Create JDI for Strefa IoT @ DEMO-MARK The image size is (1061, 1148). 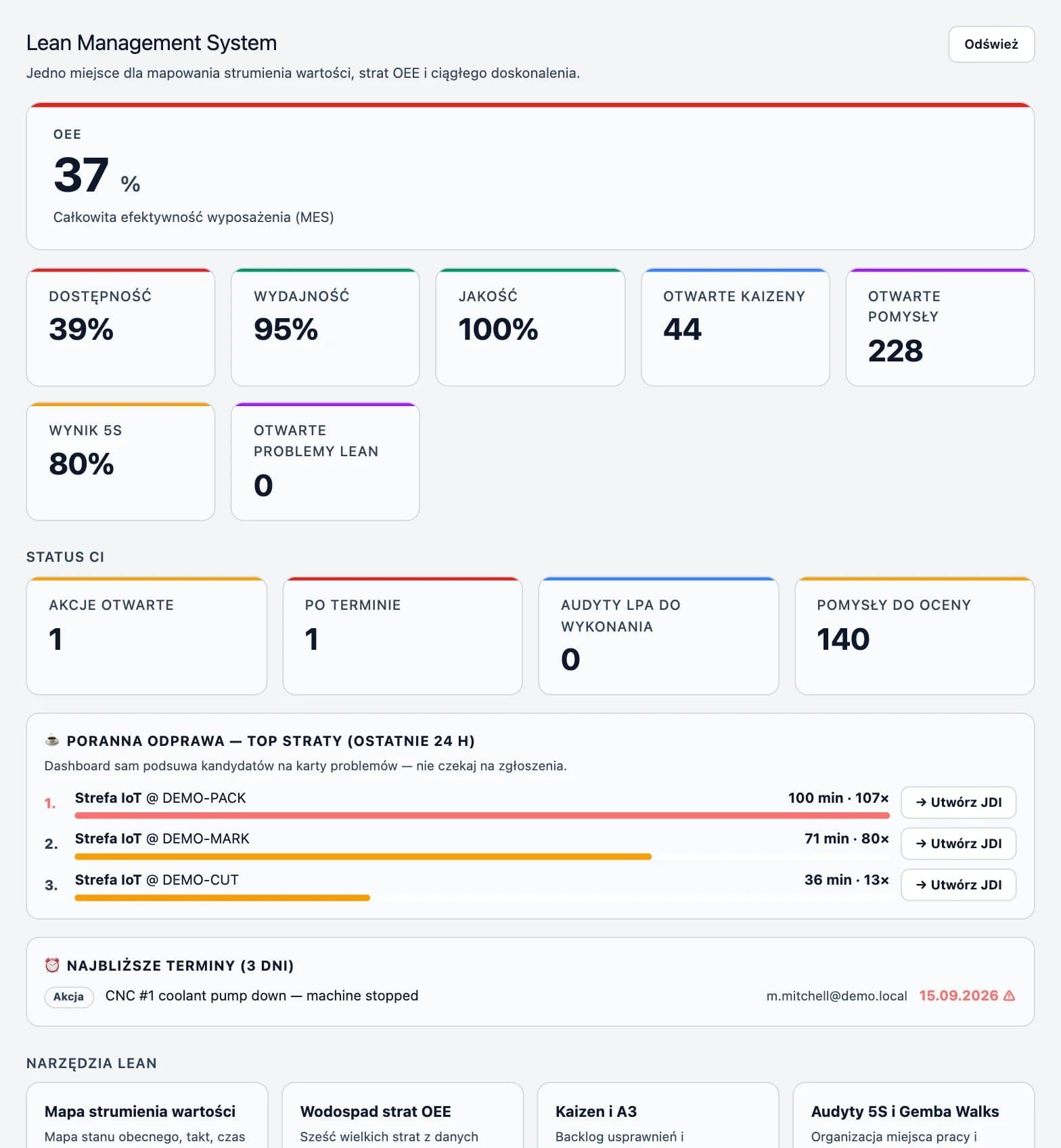pos(958,843)
